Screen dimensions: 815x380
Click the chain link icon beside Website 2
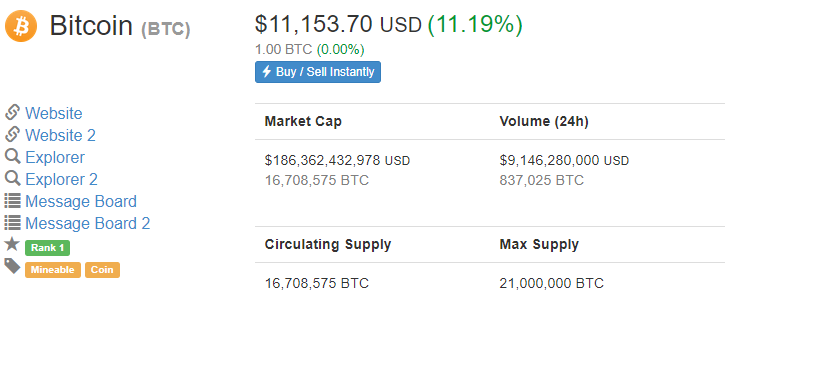point(12,134)
